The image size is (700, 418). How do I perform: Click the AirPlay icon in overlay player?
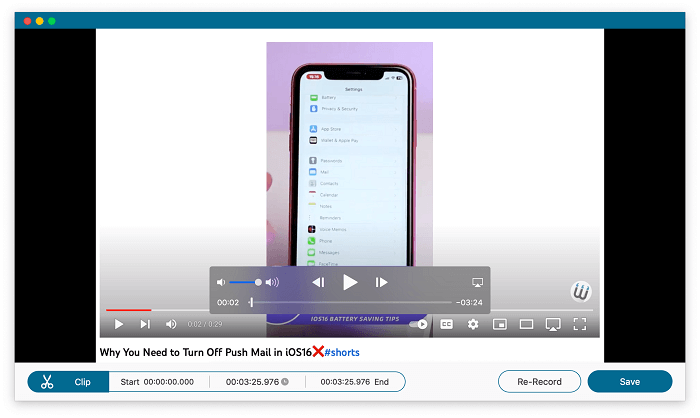click(477, 283)
